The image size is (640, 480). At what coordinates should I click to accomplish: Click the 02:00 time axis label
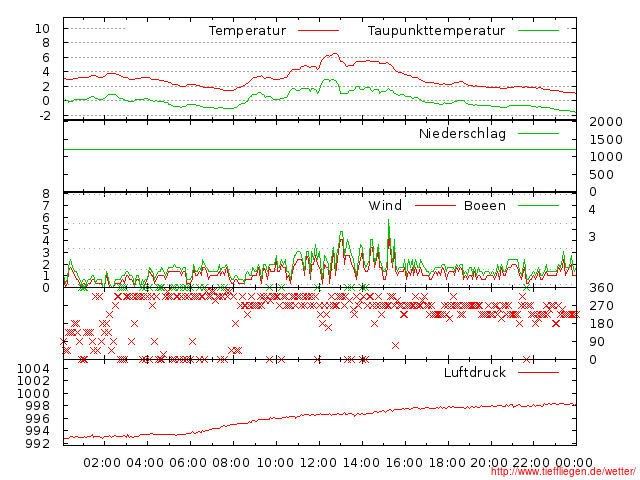click(102, 463)
